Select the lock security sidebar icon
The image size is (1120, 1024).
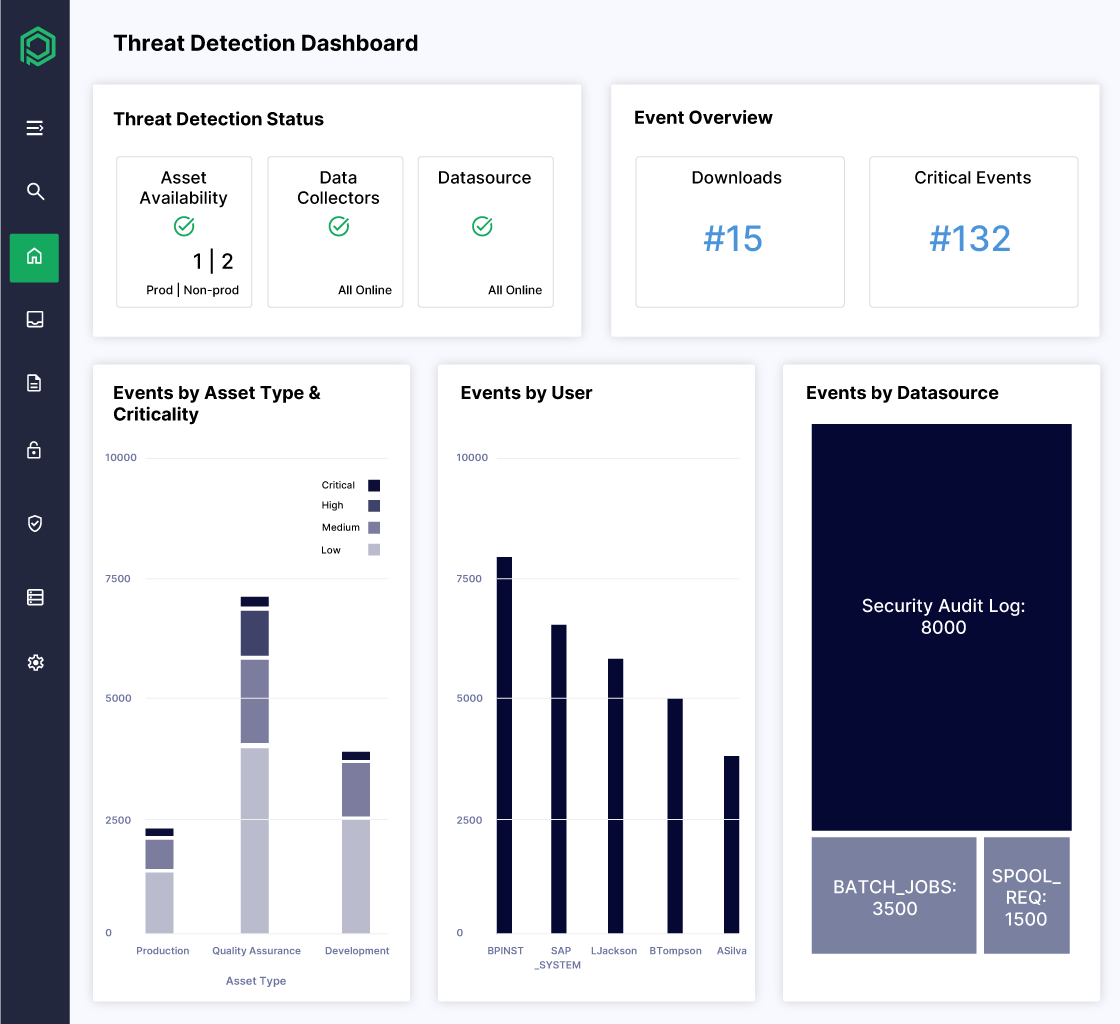(x=34, y=451)
